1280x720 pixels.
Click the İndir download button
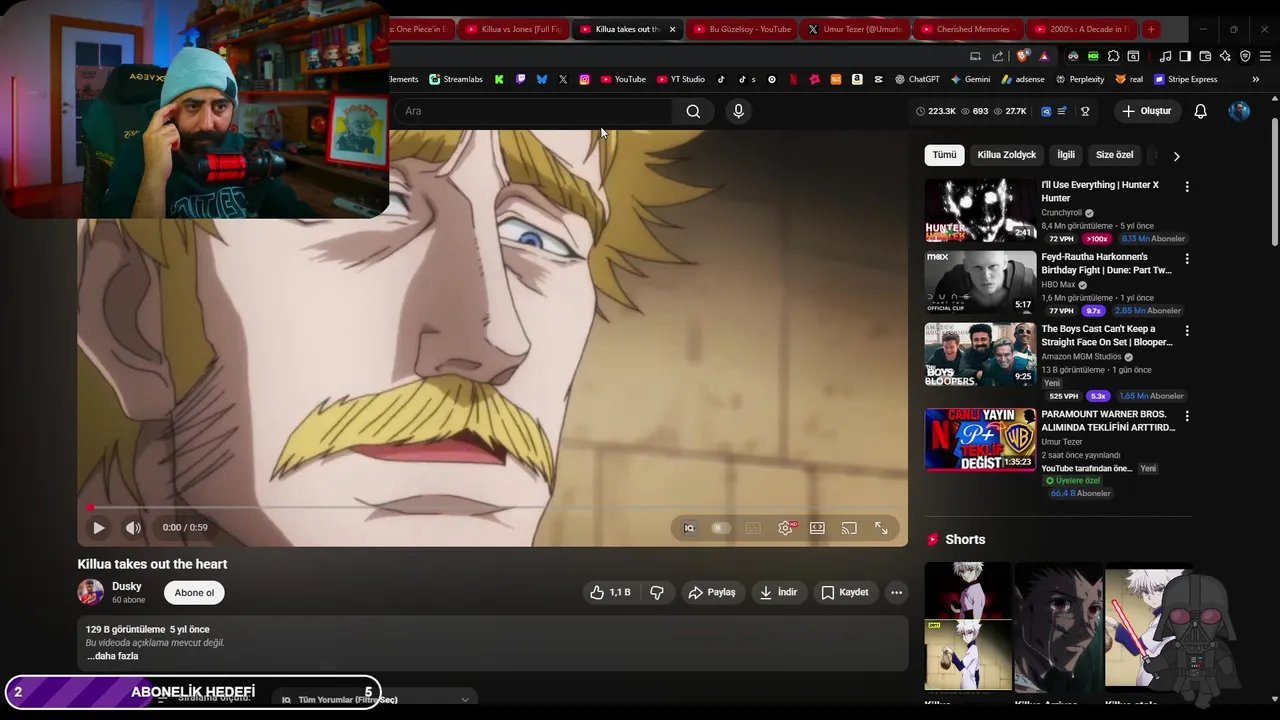tap(778, 592)
